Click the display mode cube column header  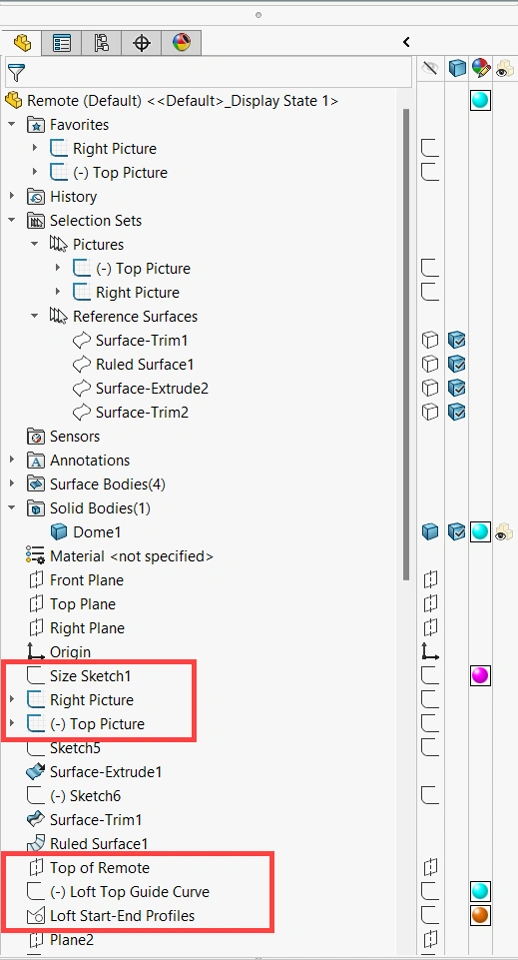(x=457, y=69)
